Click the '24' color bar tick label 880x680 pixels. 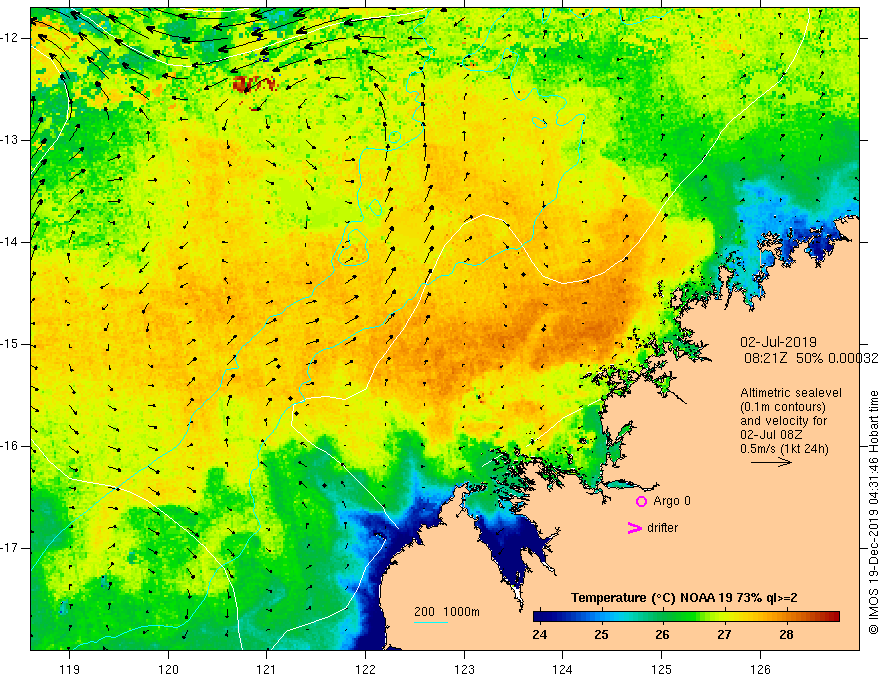click(x=539, y=635)
